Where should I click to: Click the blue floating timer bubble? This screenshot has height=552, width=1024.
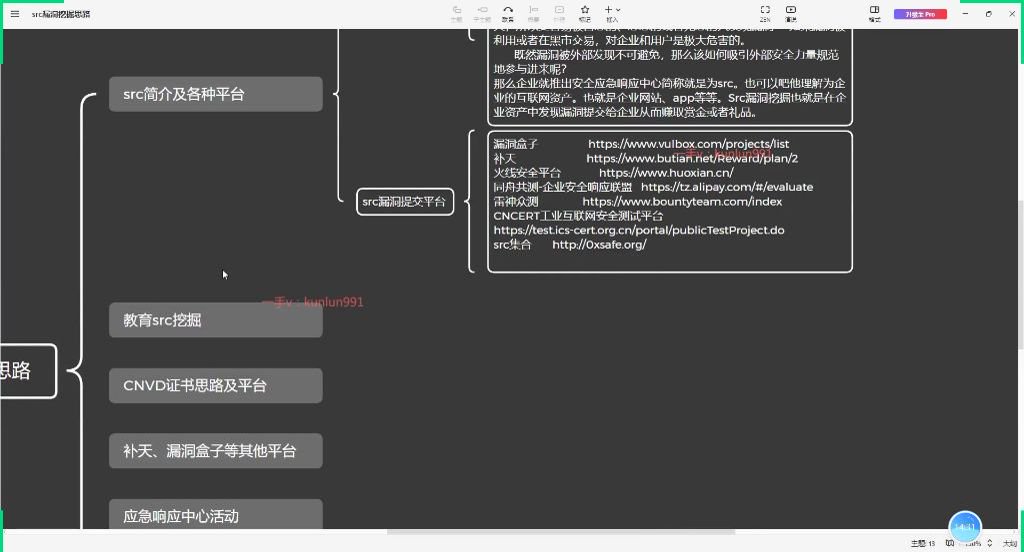(965, 527)
